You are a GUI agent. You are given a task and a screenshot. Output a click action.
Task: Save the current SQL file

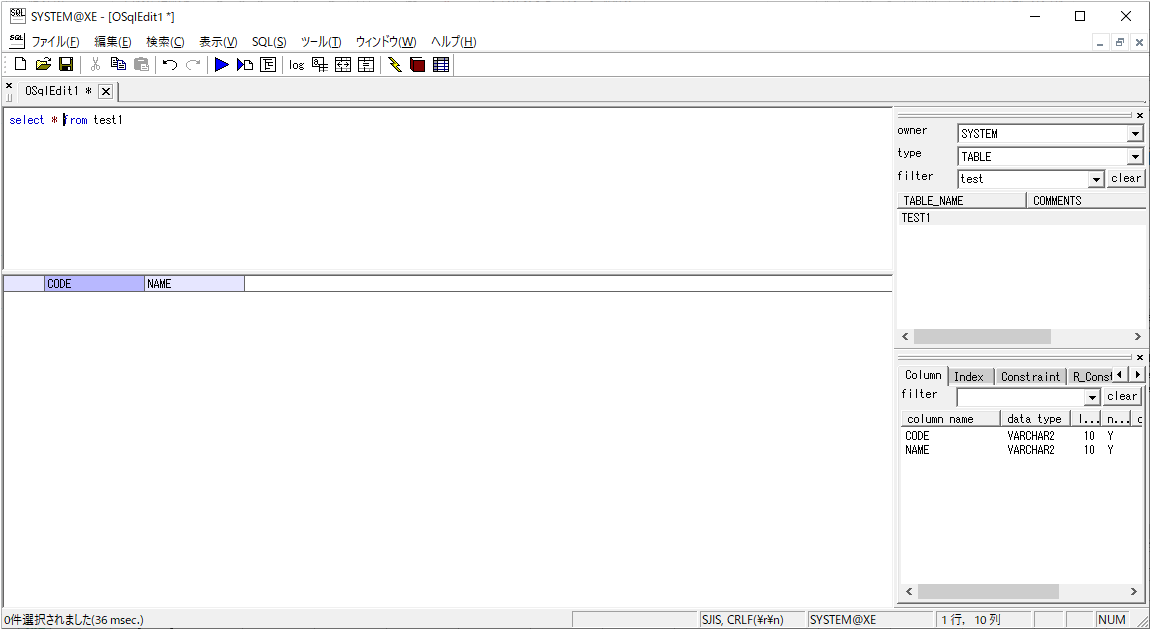66,65
